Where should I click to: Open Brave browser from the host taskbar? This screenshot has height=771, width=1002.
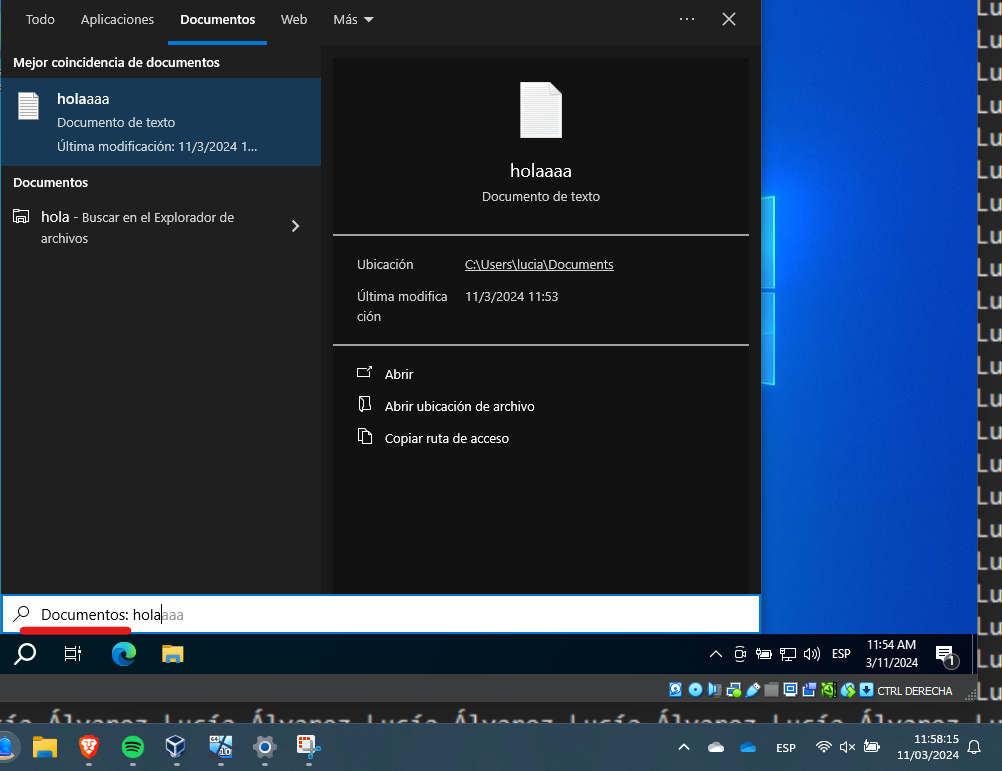coord(88,747)
